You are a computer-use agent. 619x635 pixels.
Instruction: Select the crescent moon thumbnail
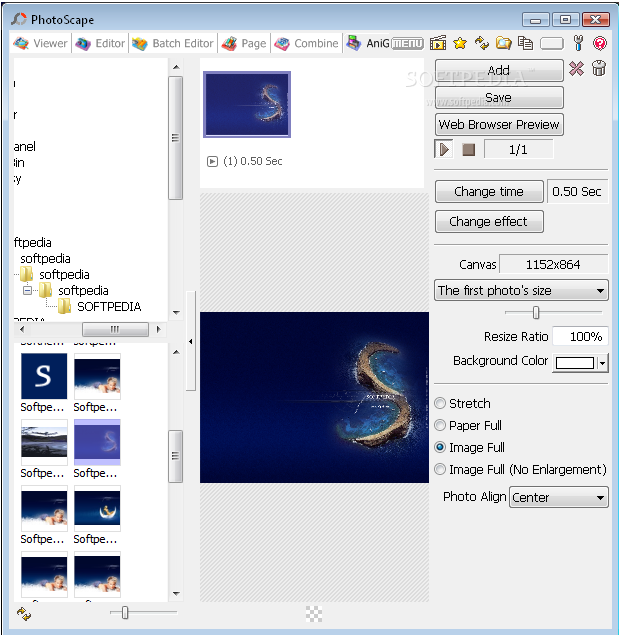[97, 508]
